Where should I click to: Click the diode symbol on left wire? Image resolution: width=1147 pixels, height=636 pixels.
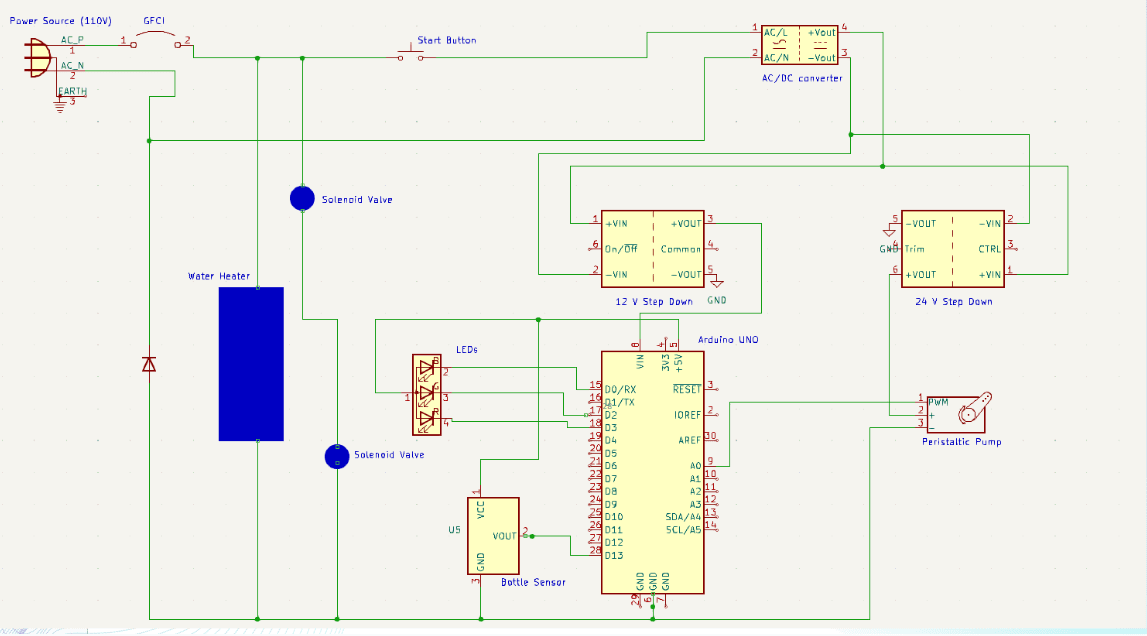pos(149,364)
